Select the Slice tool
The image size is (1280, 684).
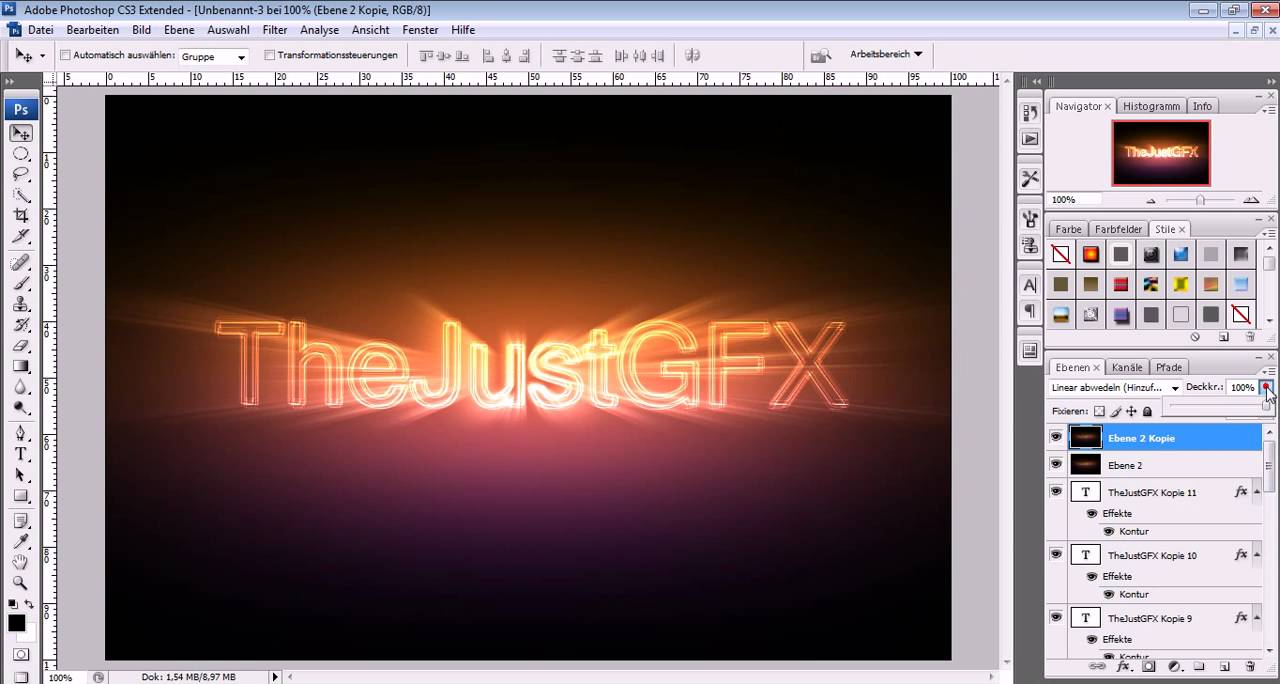(21, 237)
